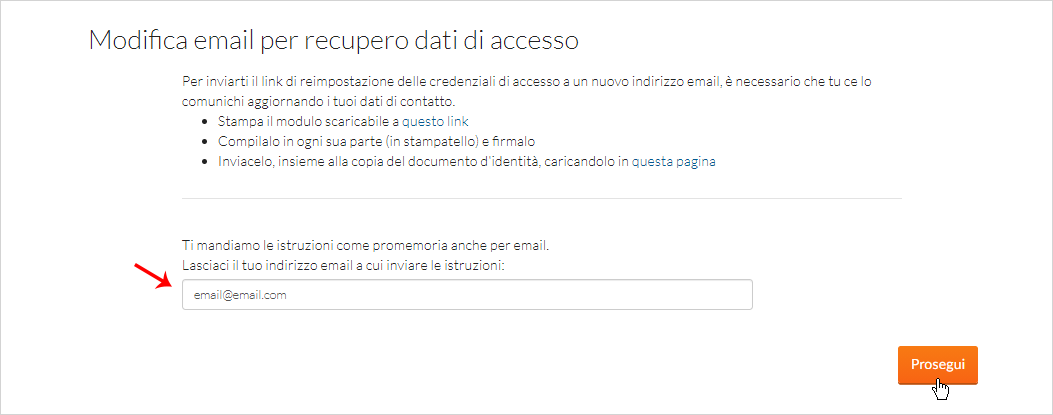Follow the "questa pagina" upload link

click(x=674, y=162)
